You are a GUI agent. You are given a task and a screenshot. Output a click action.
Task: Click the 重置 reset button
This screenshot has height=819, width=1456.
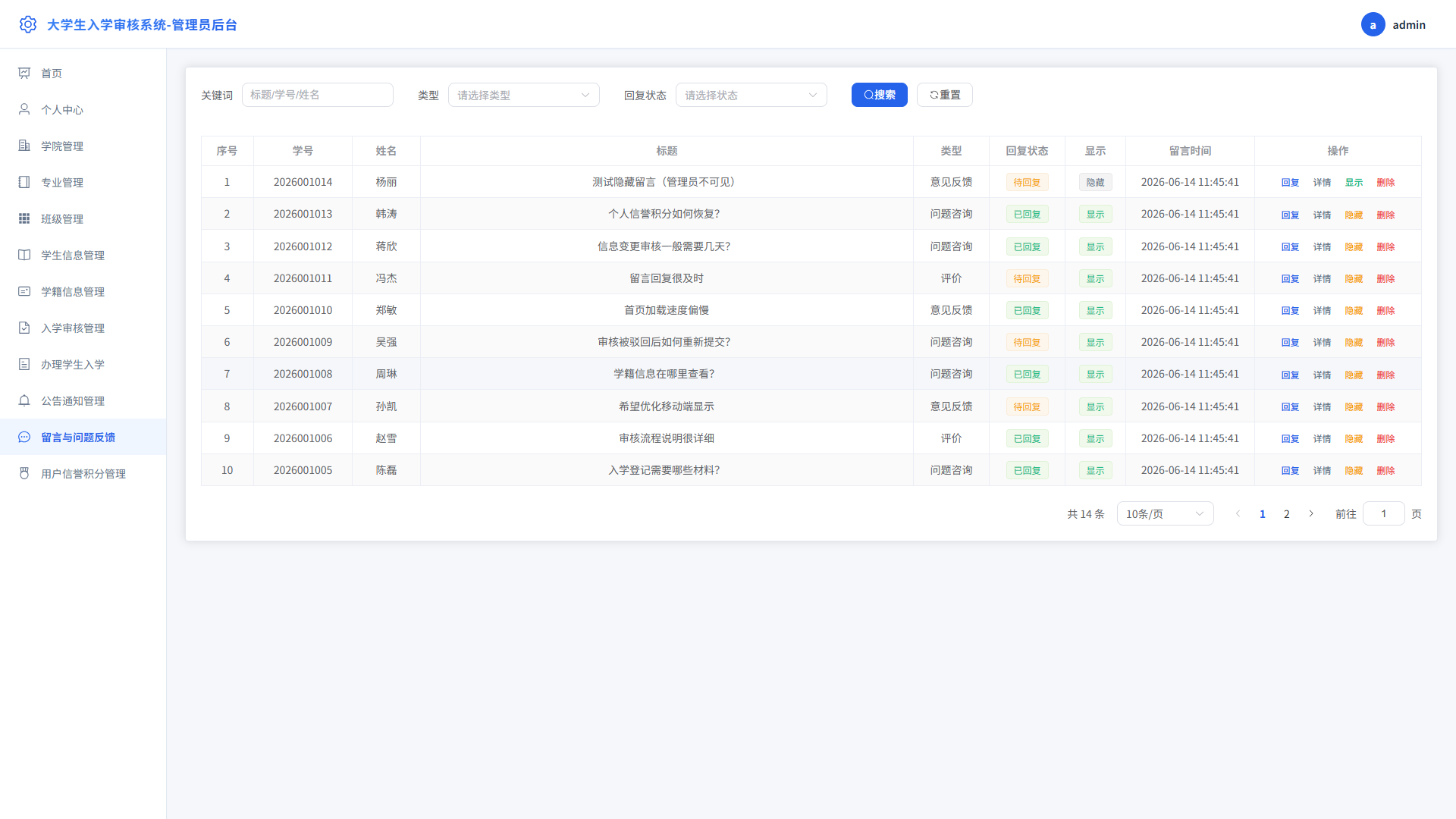(945, 95)
